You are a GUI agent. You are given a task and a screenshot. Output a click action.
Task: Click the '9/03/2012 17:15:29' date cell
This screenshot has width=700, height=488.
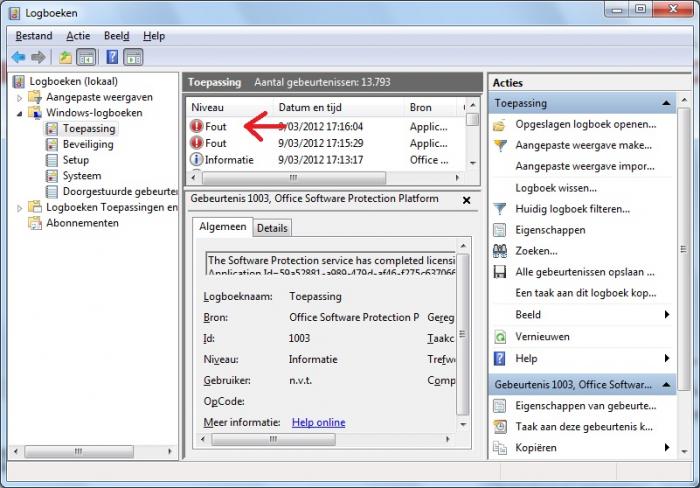coord(321,143)
